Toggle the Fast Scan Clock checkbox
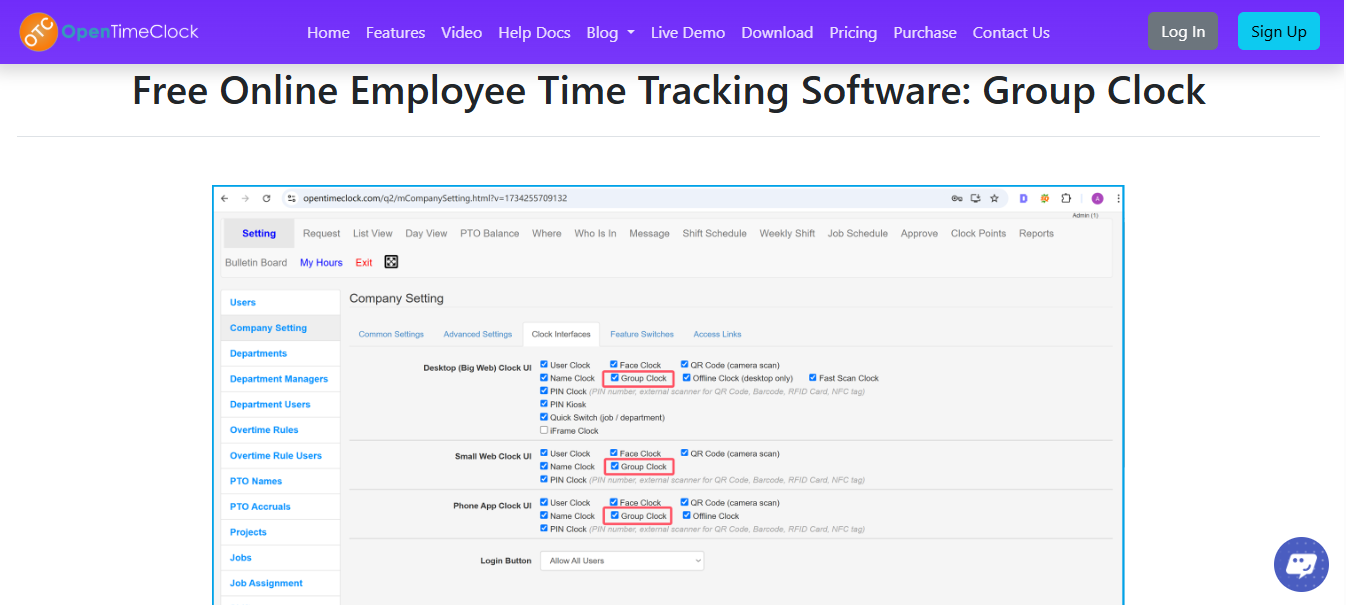The image size is (1346, 605). 813,378
